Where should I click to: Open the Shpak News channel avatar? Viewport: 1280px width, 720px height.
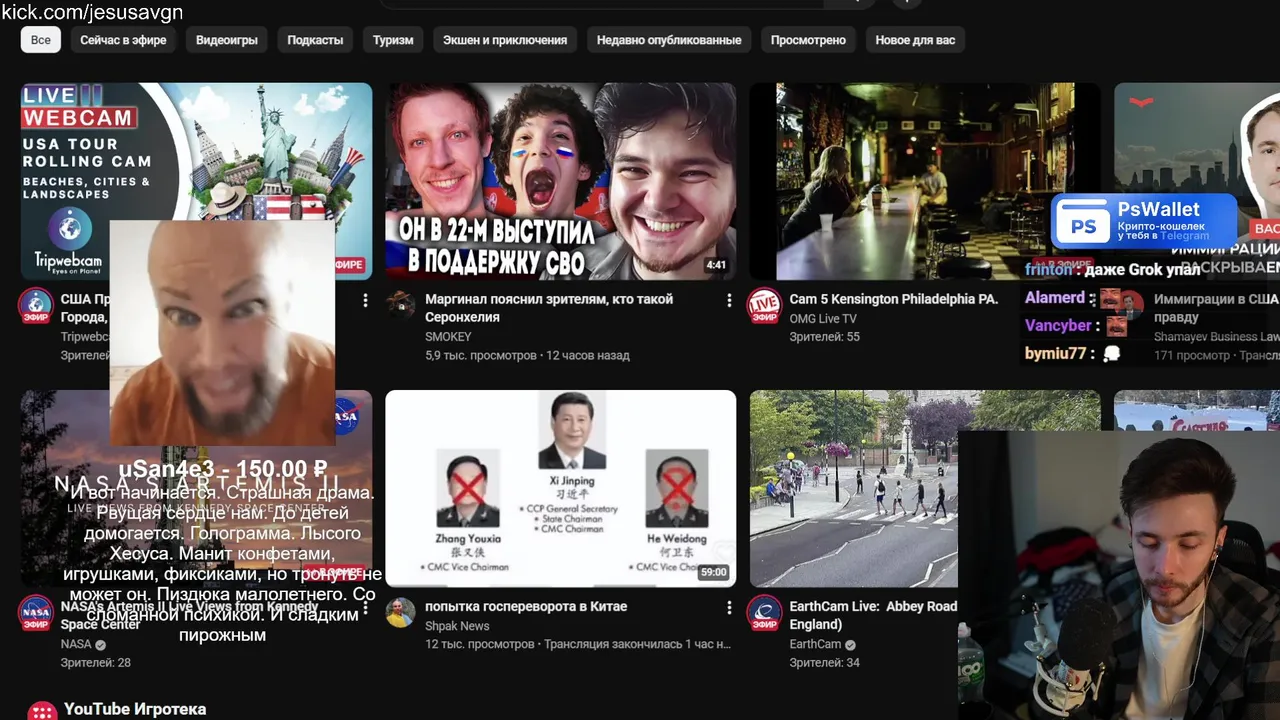(401, 613)
